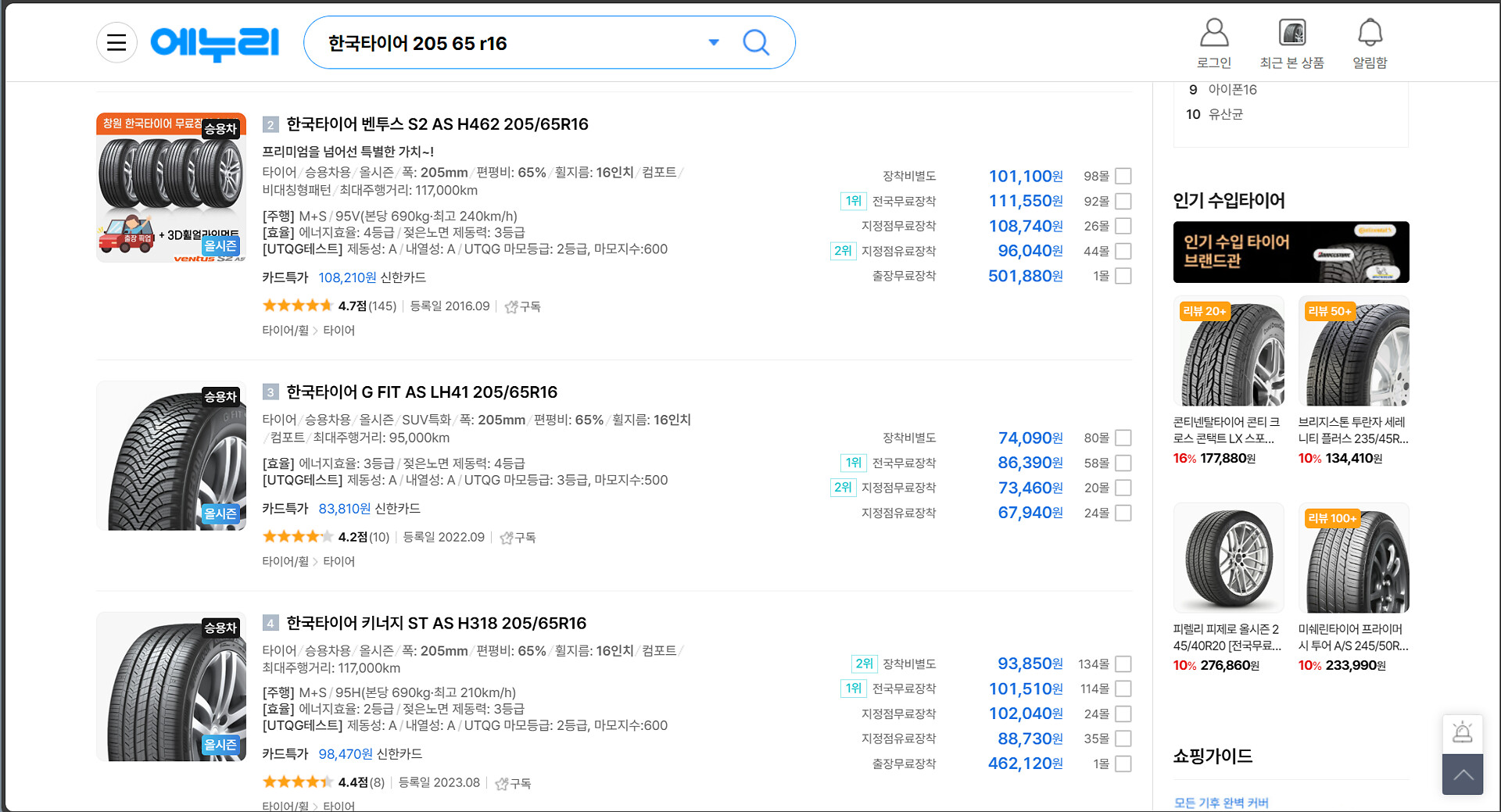Check the 86,390원 offer checkbox

point(1123,463)
